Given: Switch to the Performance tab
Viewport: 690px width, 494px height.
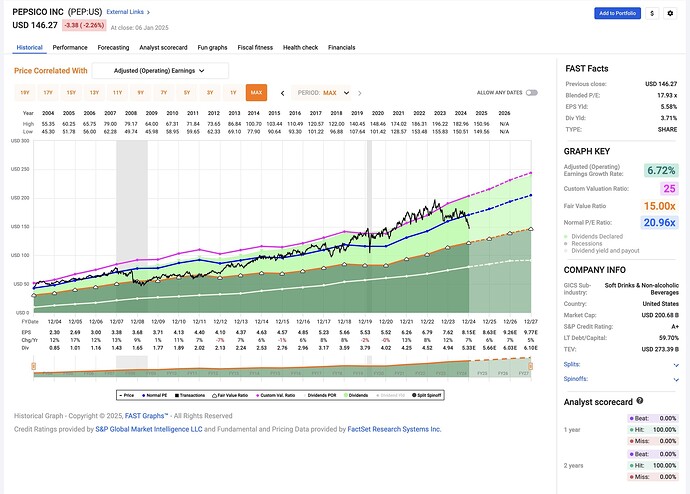Looking at the screenshot, I should click(x=70, y=48).
